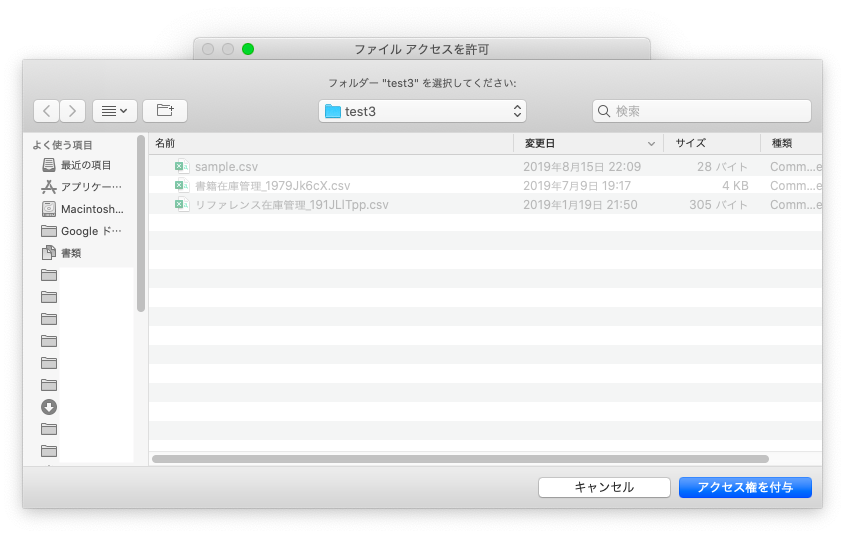Sort files by 名前 column header

point(330,143)
